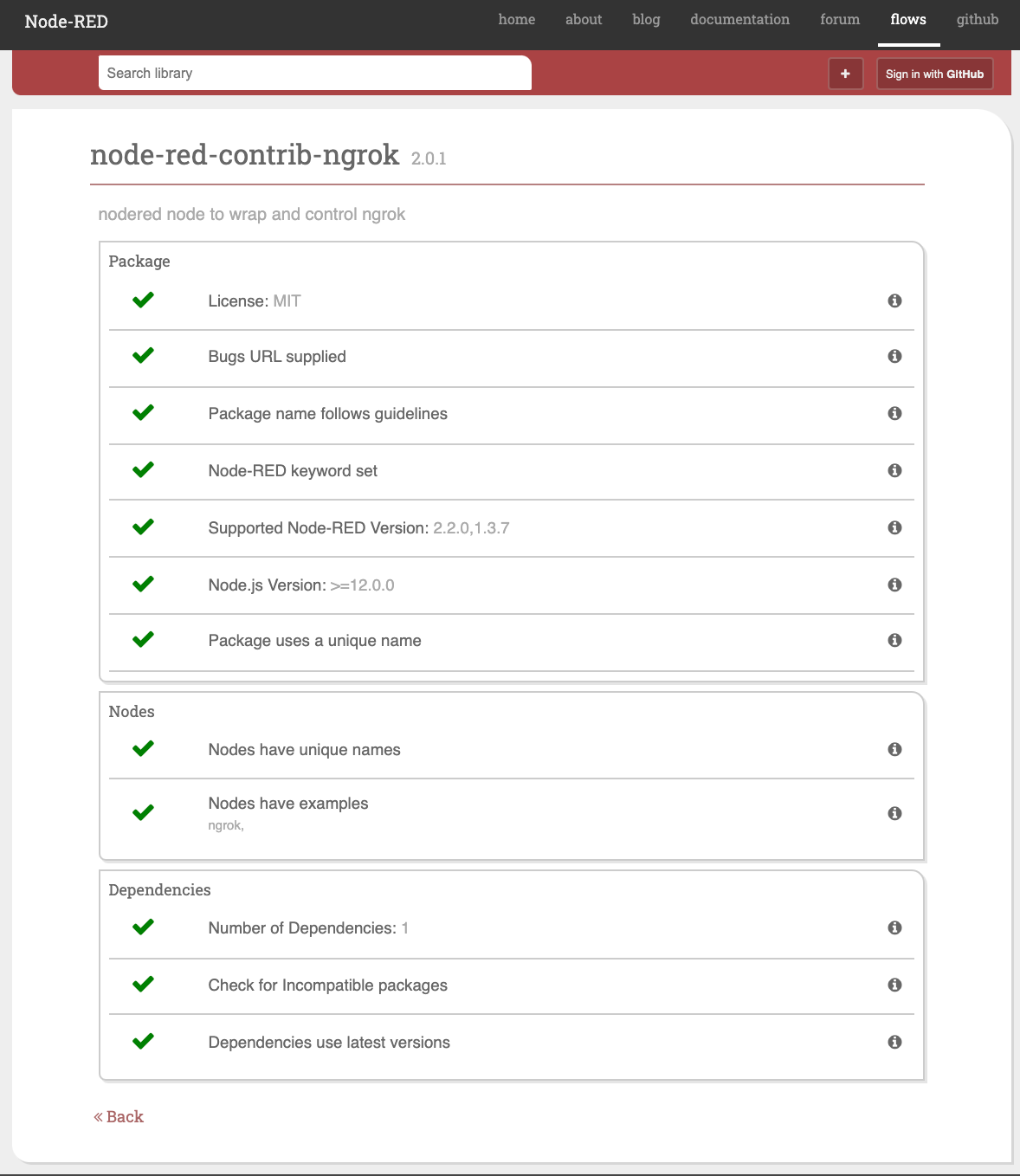
Task: Click the info icon for License row
Action: coord(894,300)
